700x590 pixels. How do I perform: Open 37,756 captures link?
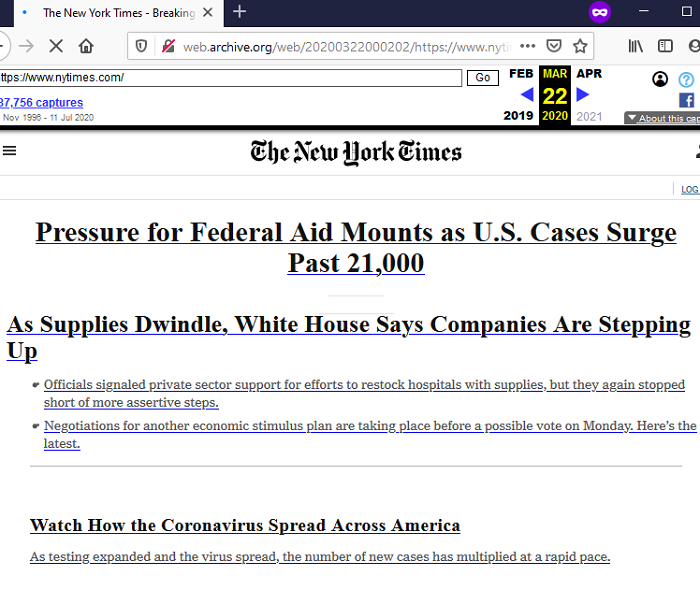click(x=42, y=103)
